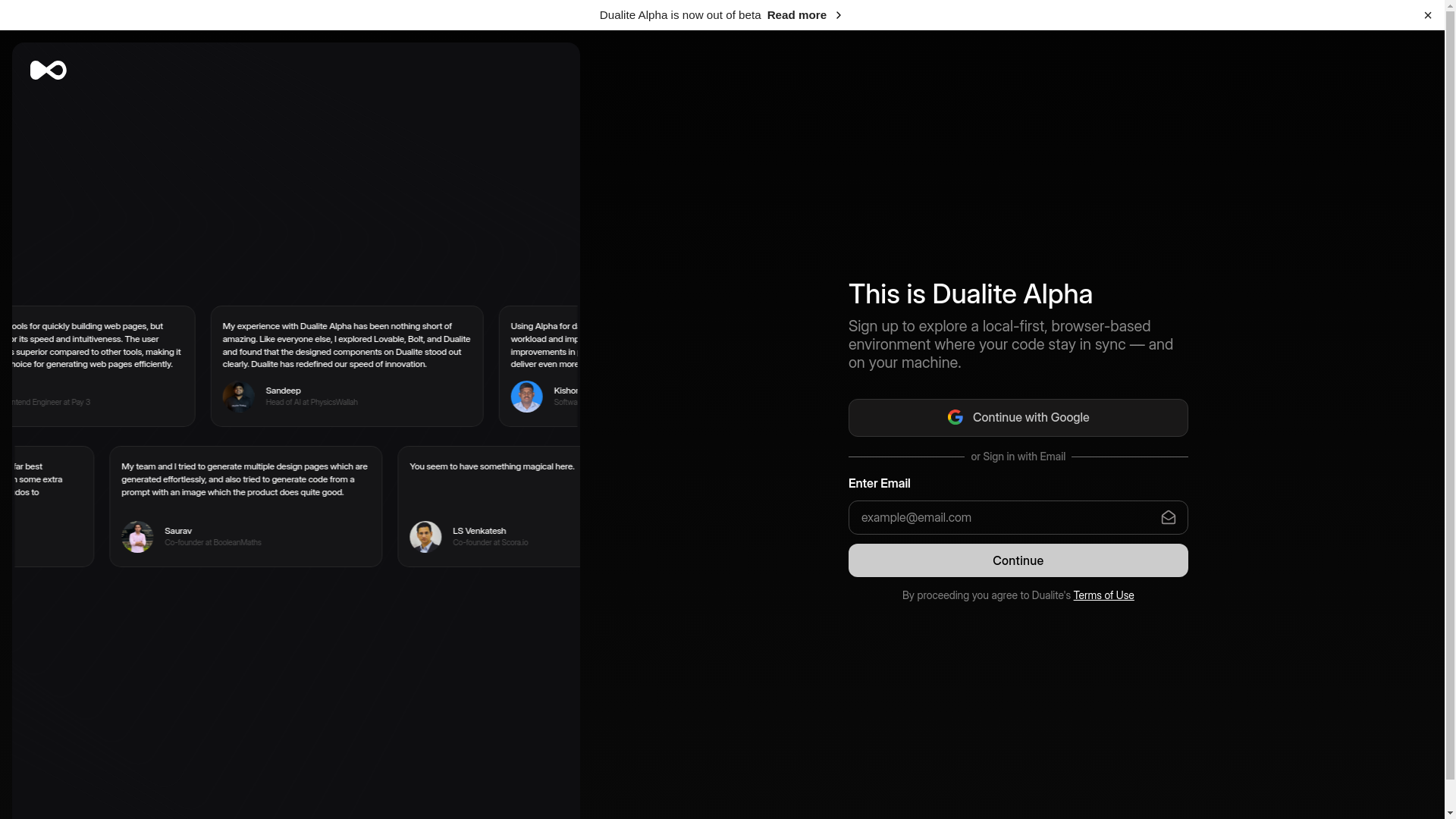Click 'Co-founder at Scora.io' text

coord(490,543)
